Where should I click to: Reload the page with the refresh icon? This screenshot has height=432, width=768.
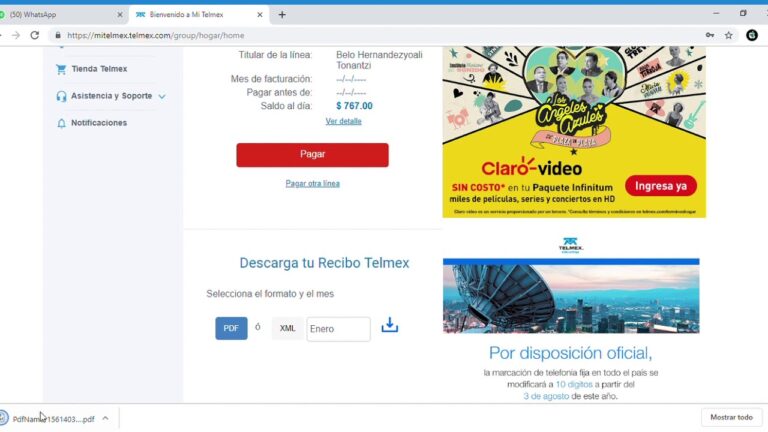(35, 35)
